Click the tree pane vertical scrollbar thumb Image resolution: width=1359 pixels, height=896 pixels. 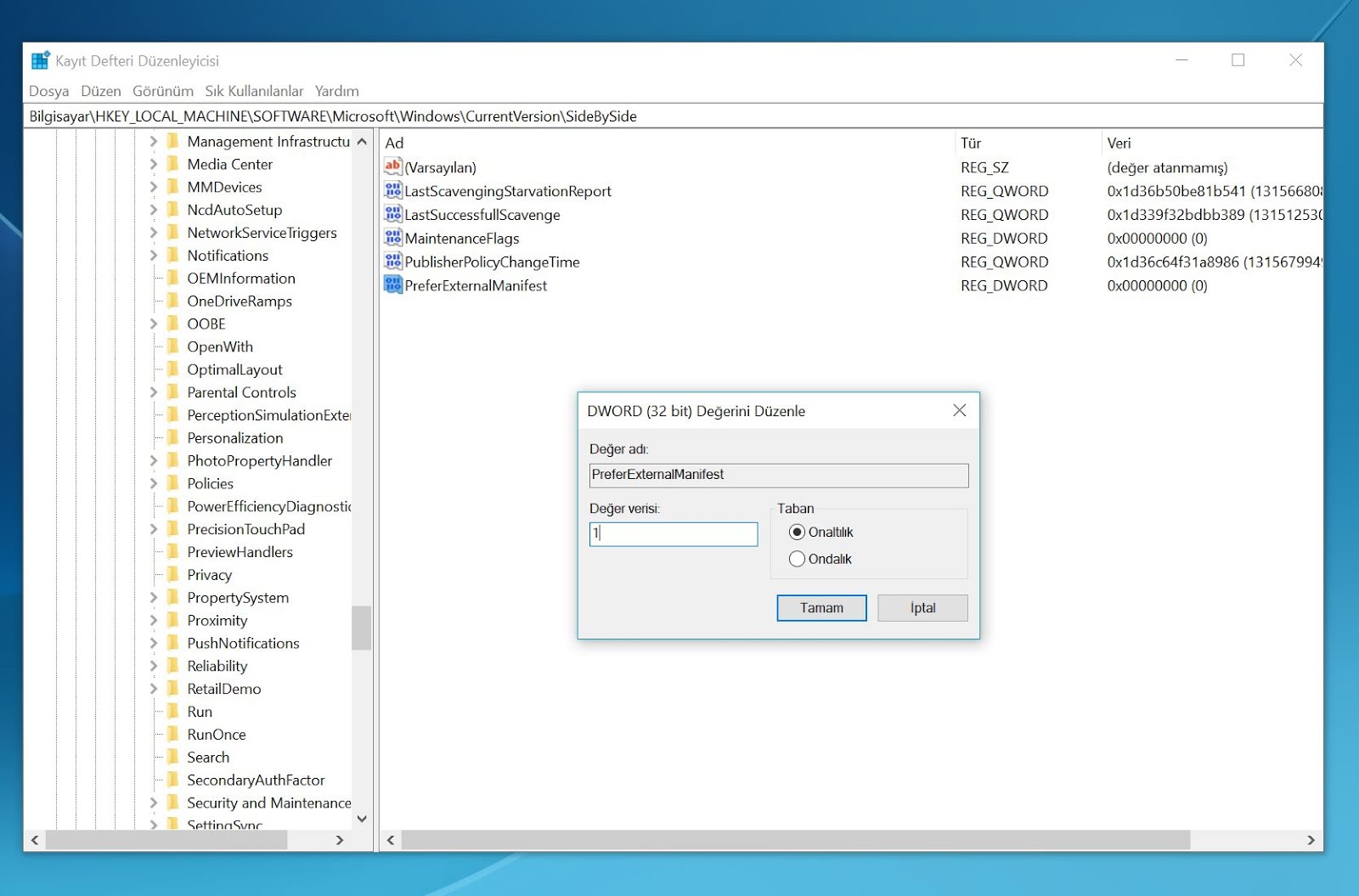pyautogui.click(x=362, y=627)
